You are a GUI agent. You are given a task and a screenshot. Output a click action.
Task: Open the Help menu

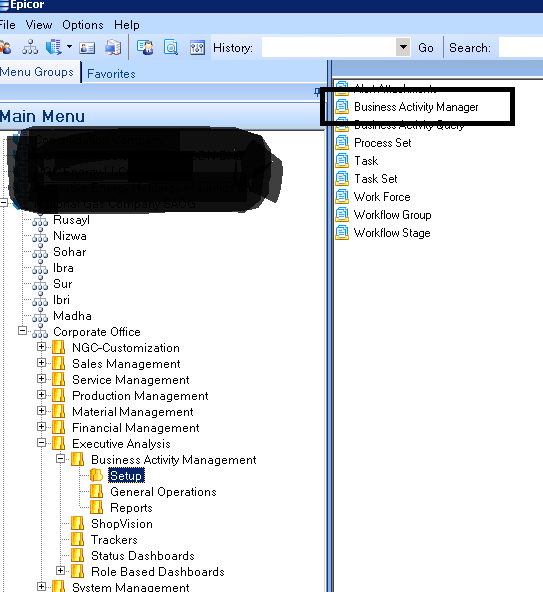tap(127, 25)
